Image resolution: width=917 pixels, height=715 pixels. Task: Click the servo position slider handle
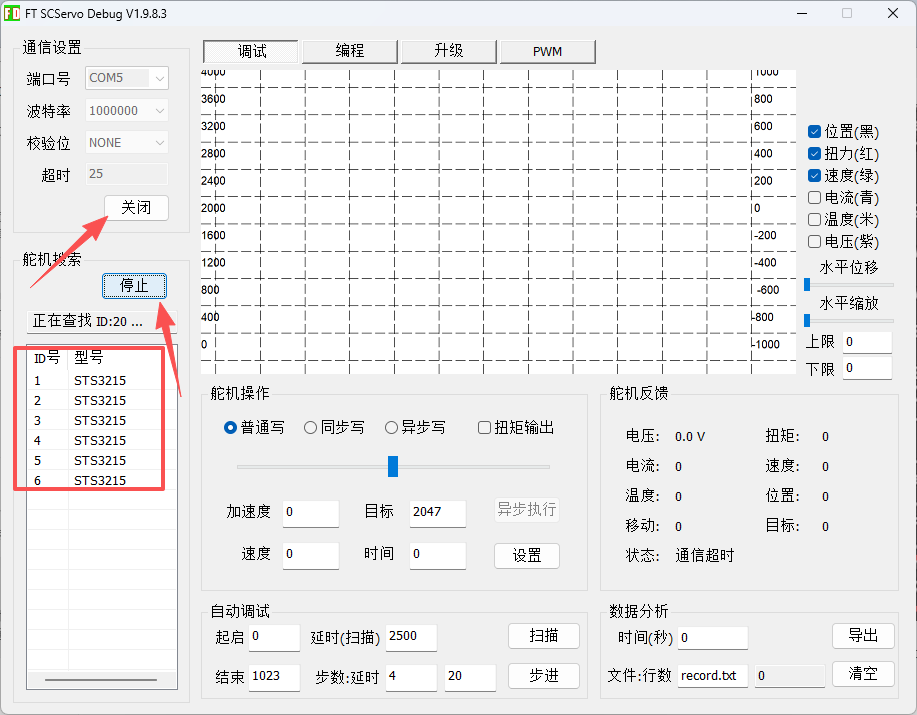tap(393, 467)
